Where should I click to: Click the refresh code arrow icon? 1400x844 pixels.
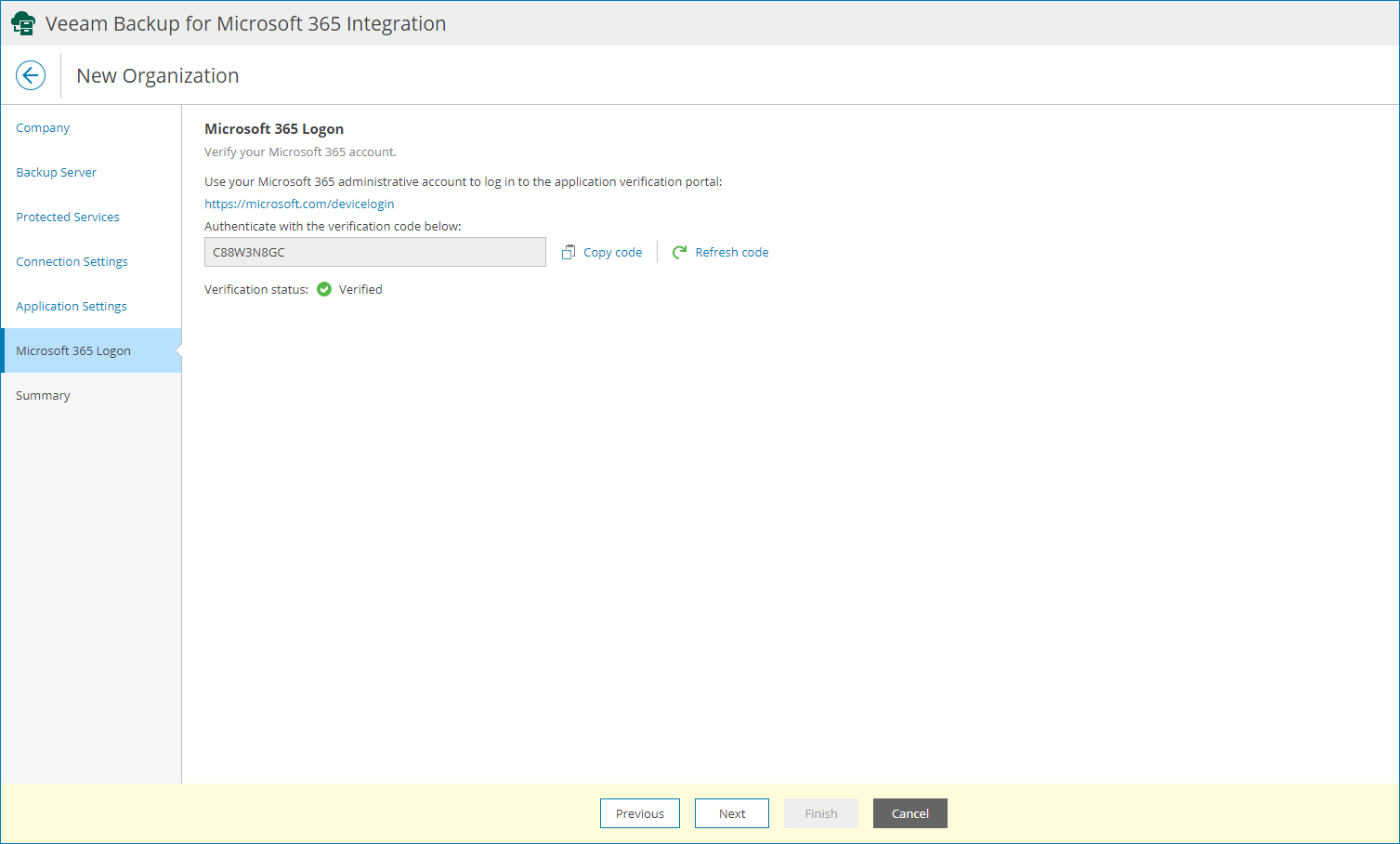coord(680,252)
